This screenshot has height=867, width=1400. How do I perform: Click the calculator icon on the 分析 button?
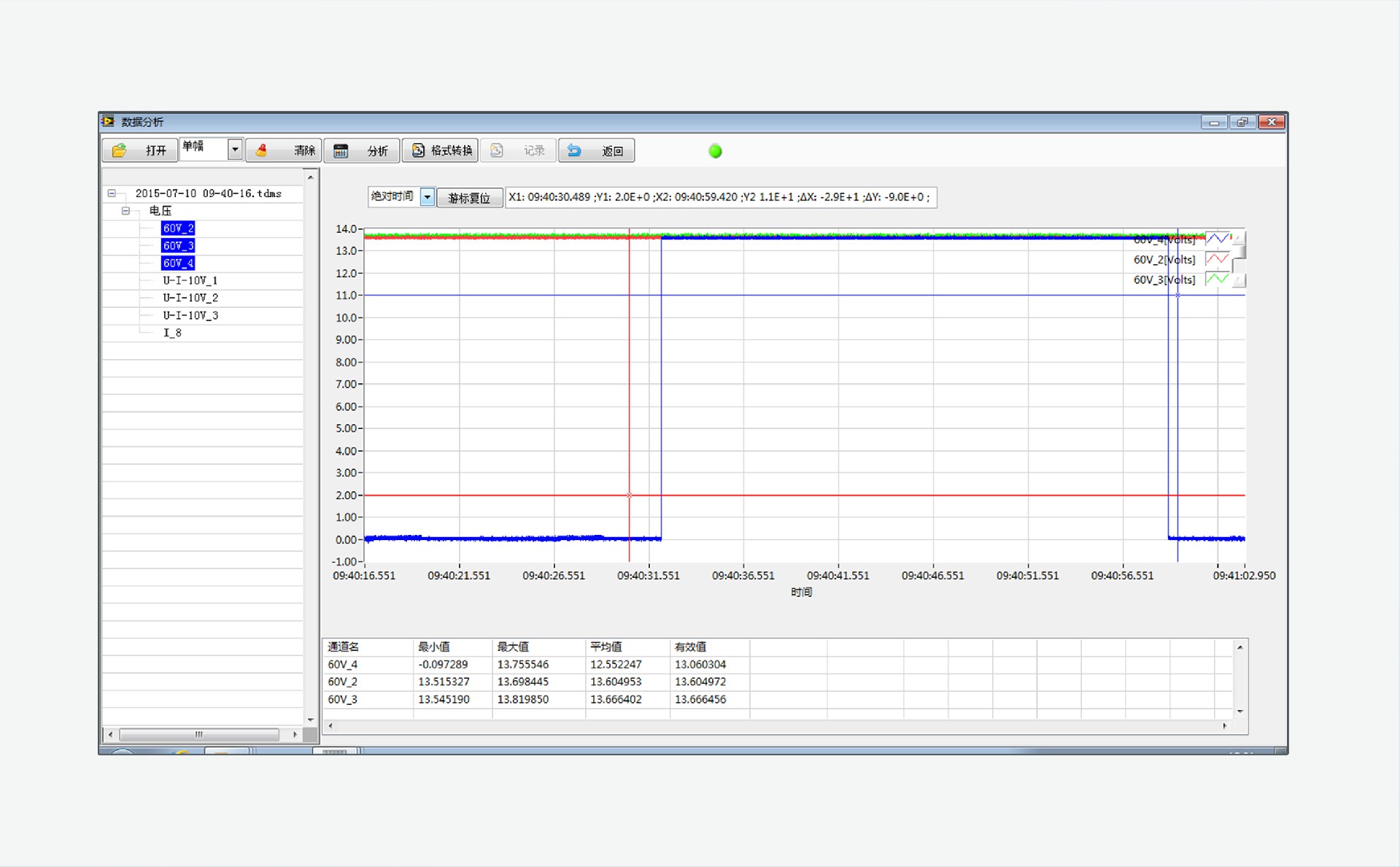coord(341,150)
